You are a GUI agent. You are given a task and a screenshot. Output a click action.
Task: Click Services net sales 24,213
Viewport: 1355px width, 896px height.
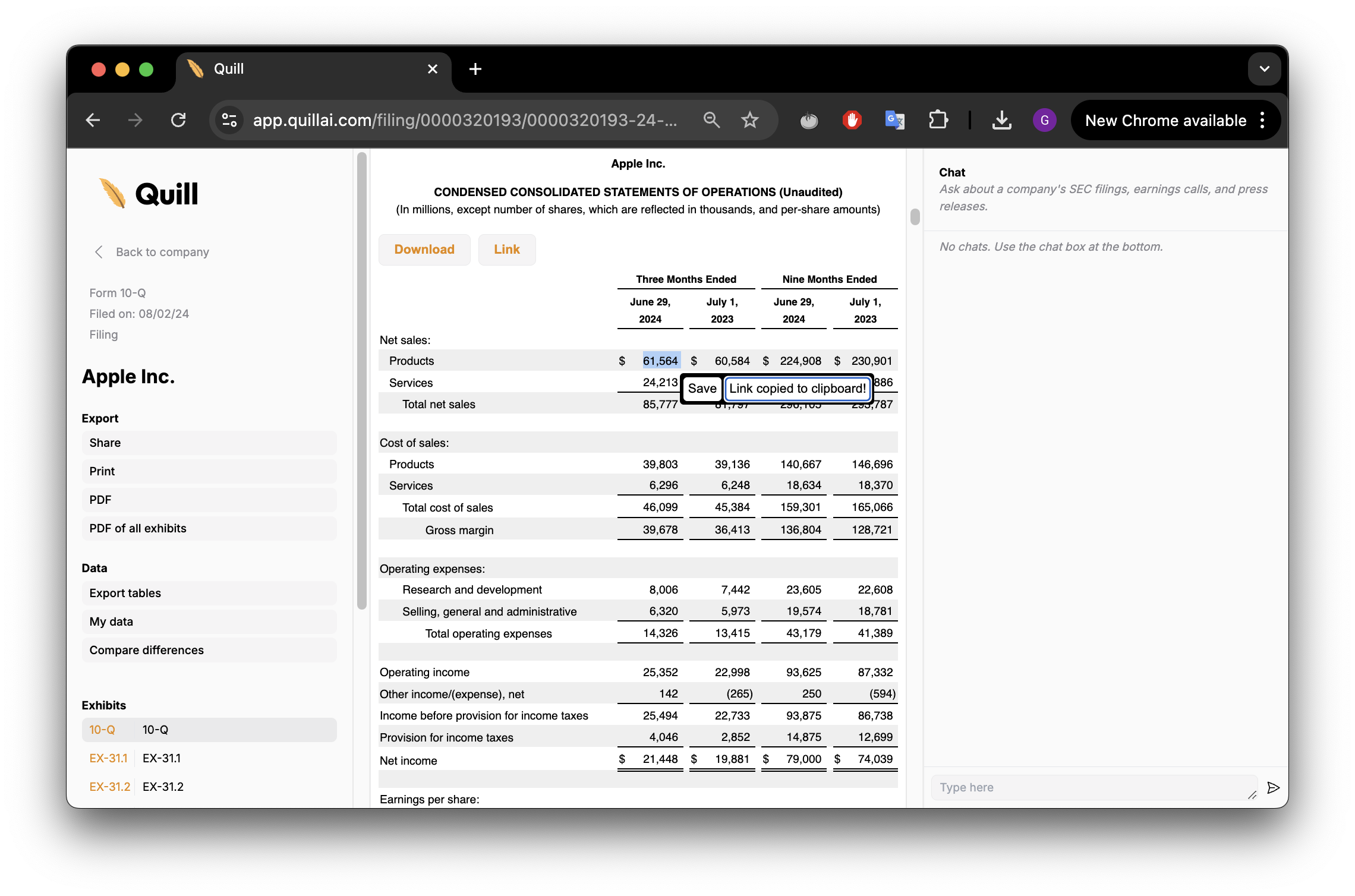(660, 383)
